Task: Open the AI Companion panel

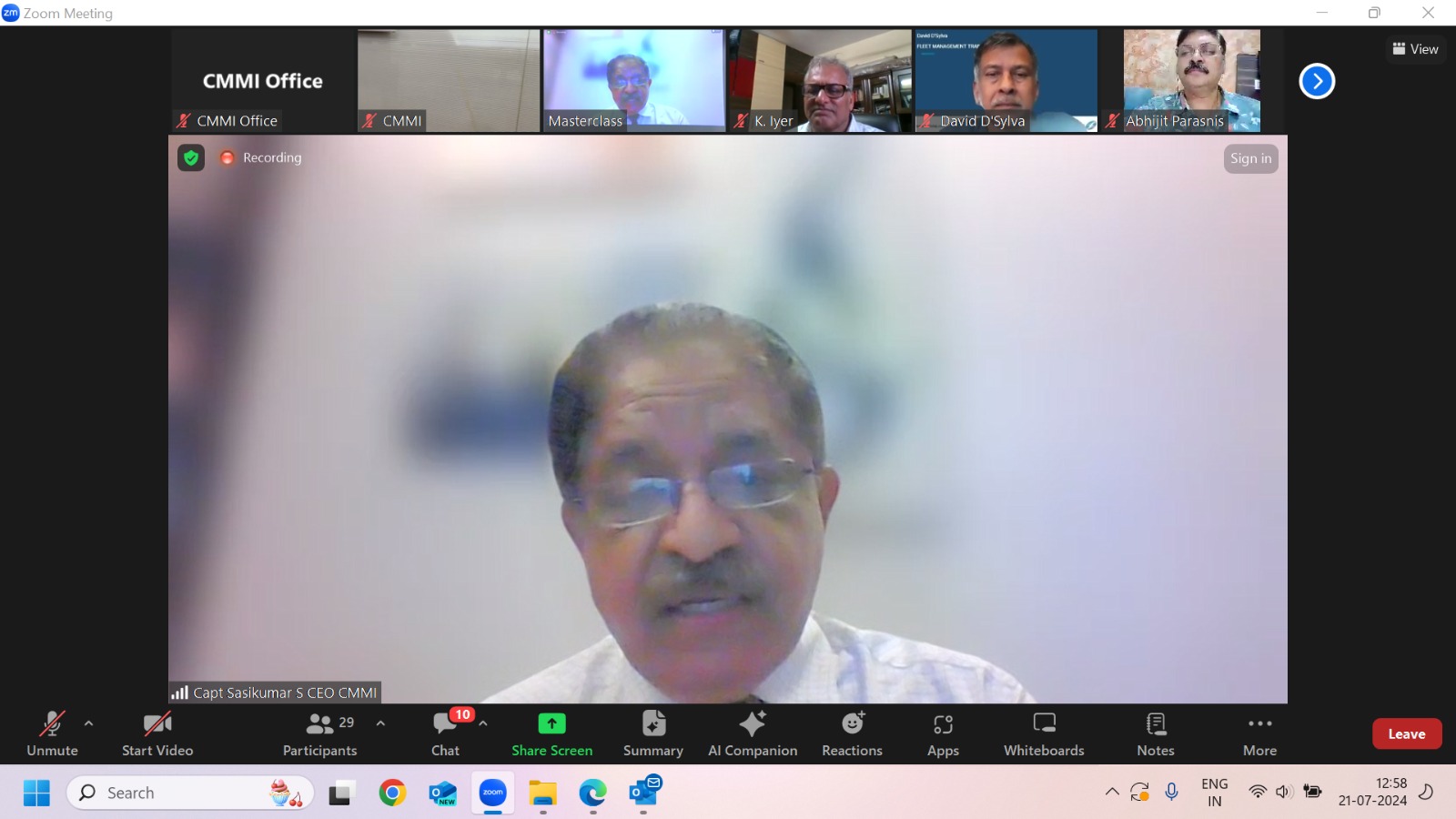Action: pos(753,733)
